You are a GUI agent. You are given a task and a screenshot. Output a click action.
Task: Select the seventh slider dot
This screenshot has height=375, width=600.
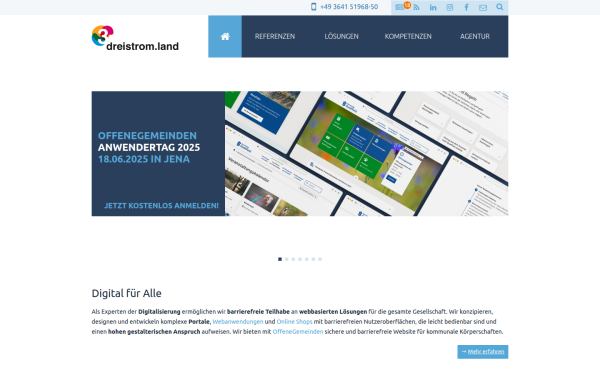pos(320,259)
